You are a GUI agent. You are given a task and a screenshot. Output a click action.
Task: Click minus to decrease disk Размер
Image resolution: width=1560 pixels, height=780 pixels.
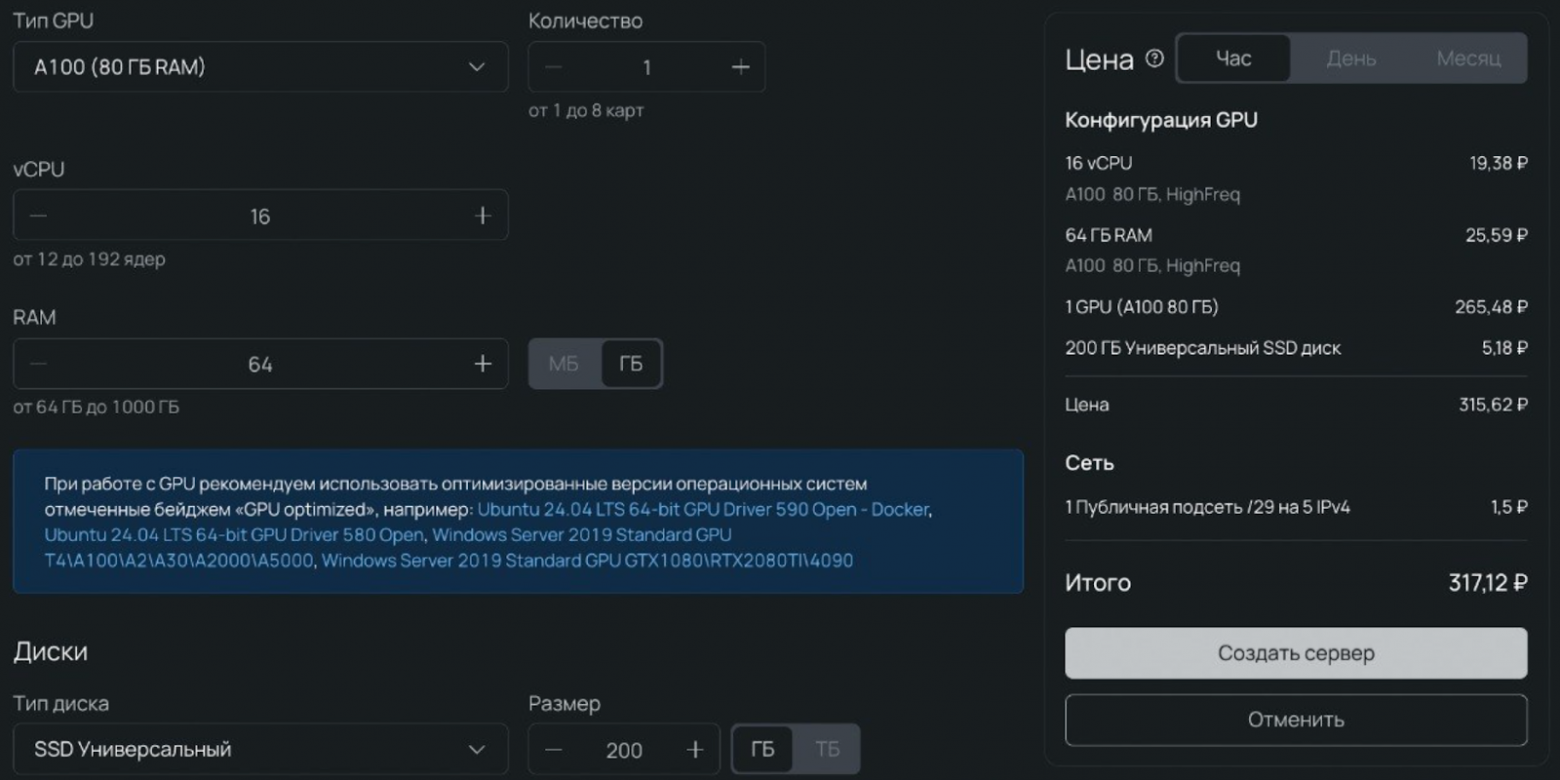click(551, 749)
